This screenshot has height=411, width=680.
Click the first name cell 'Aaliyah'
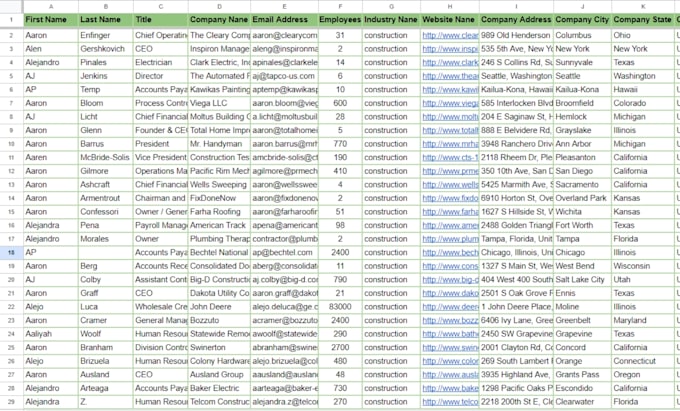coord(51,334)
